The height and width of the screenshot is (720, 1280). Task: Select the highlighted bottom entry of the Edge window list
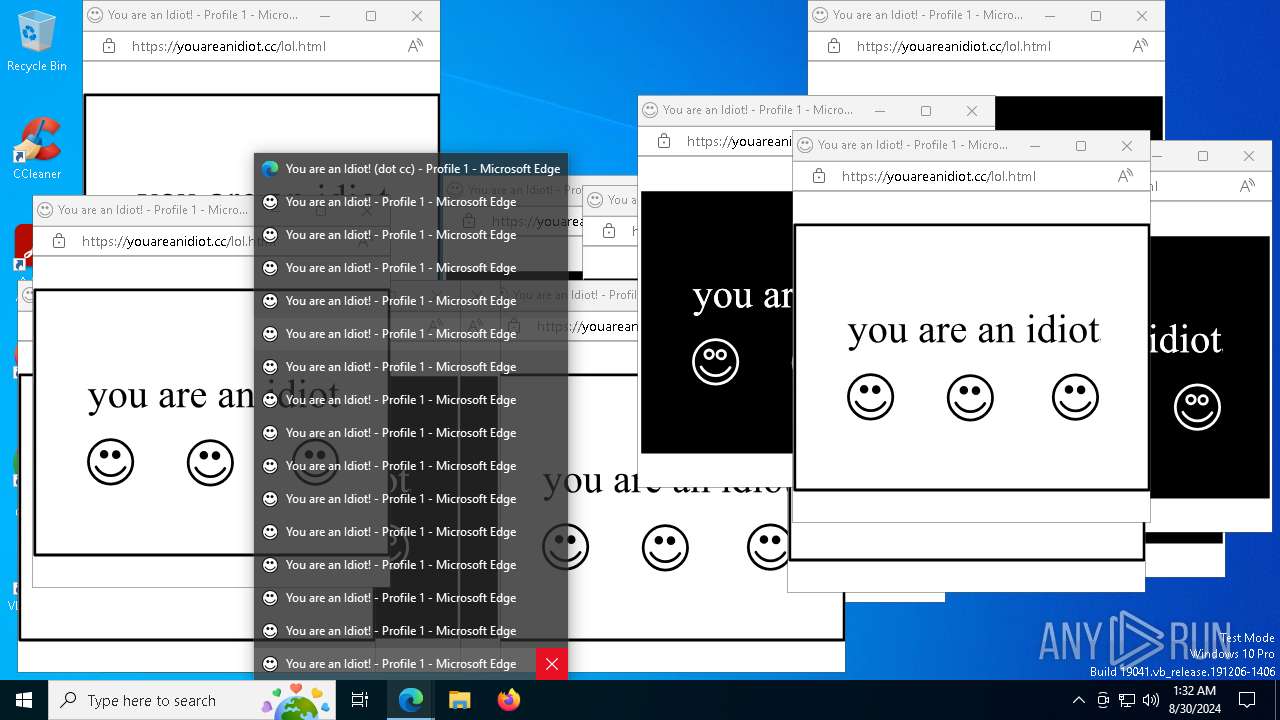click(x=395, y=664)
